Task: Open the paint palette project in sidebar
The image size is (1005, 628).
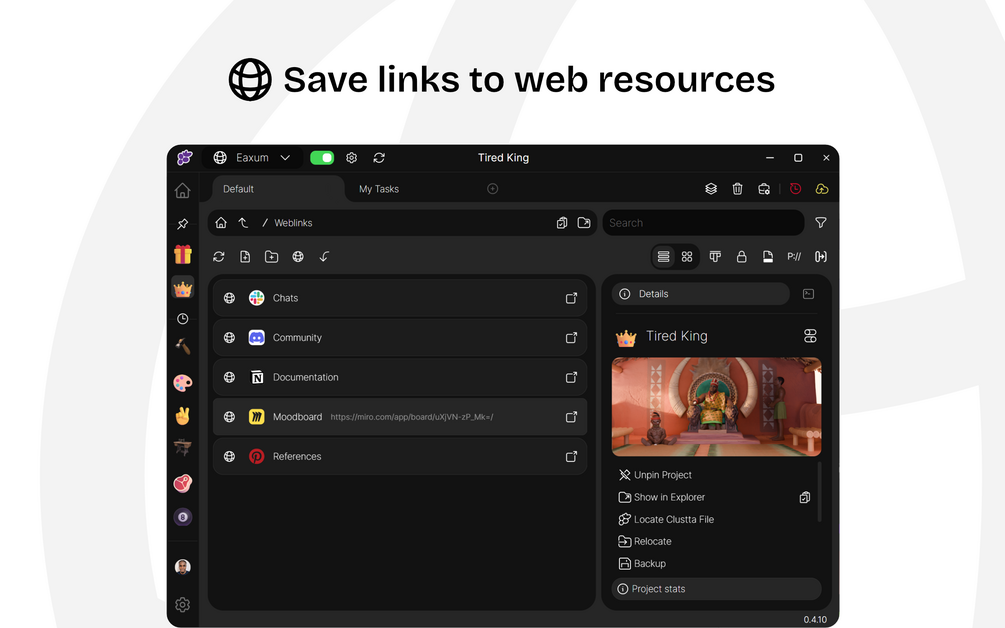Action: click(x=183, y=383)
